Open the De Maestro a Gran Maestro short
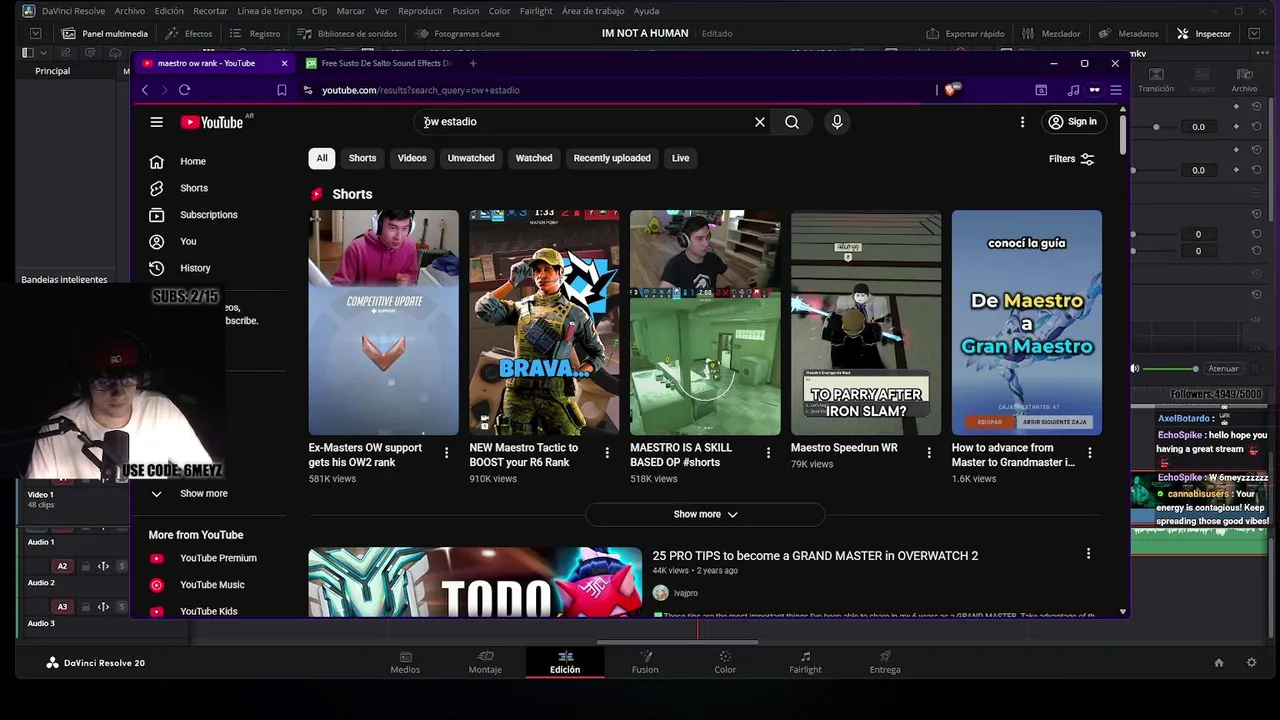Viewport: 1280px width, 720px height. click(x=1027, y=323)
